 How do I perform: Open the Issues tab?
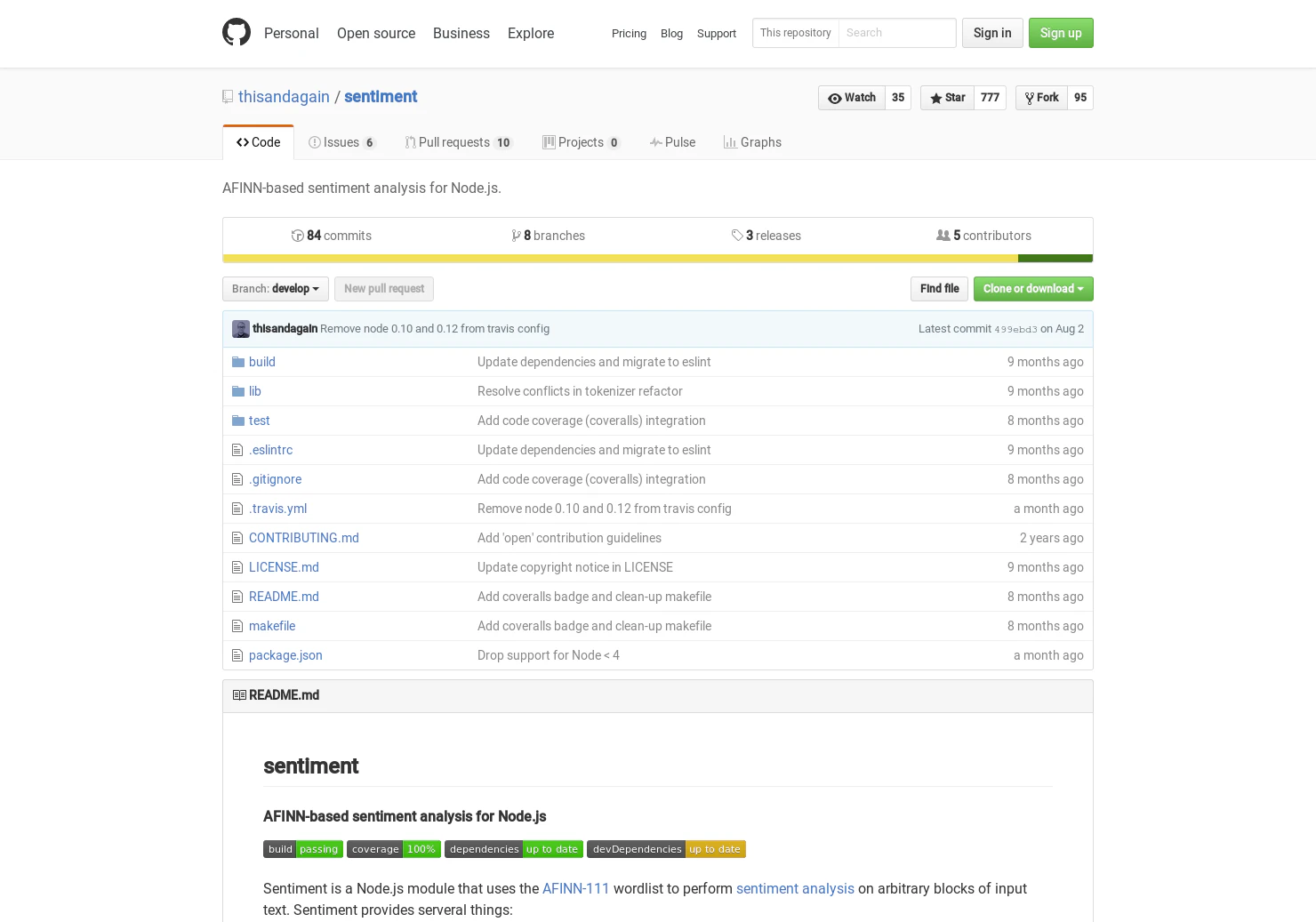(342, 142)
